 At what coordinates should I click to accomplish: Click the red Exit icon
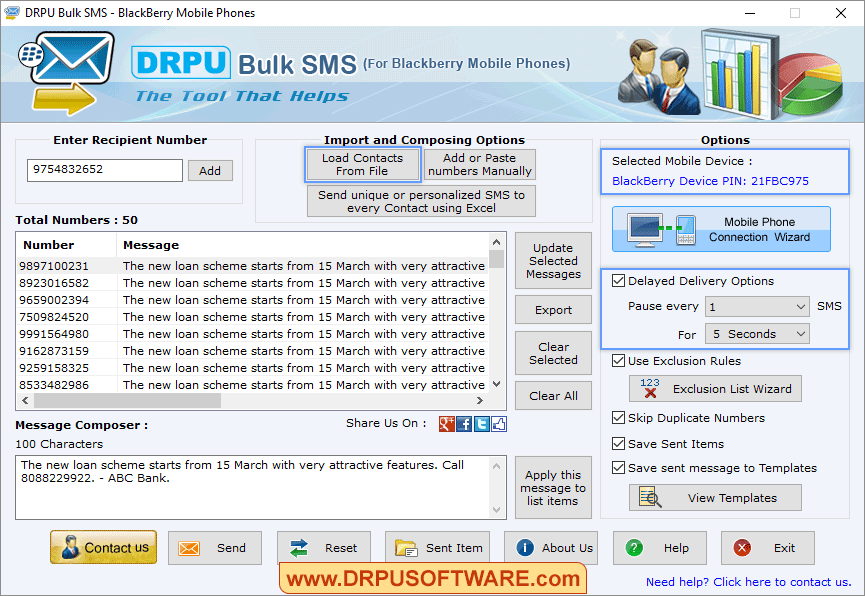click(x=742, y=547)
